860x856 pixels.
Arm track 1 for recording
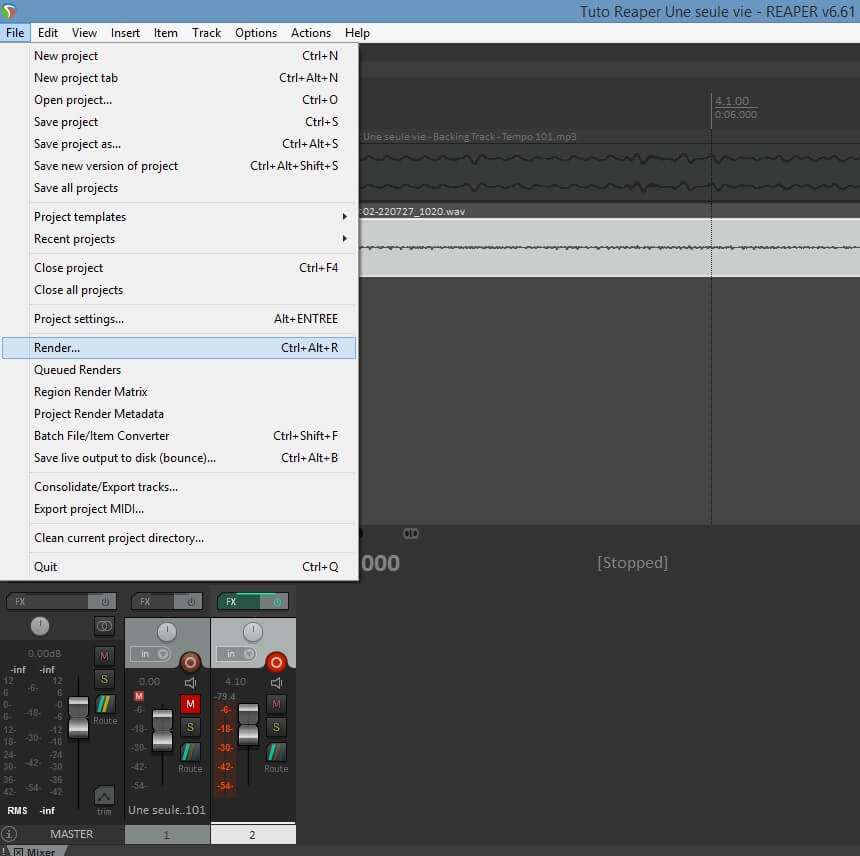[190, 662]
